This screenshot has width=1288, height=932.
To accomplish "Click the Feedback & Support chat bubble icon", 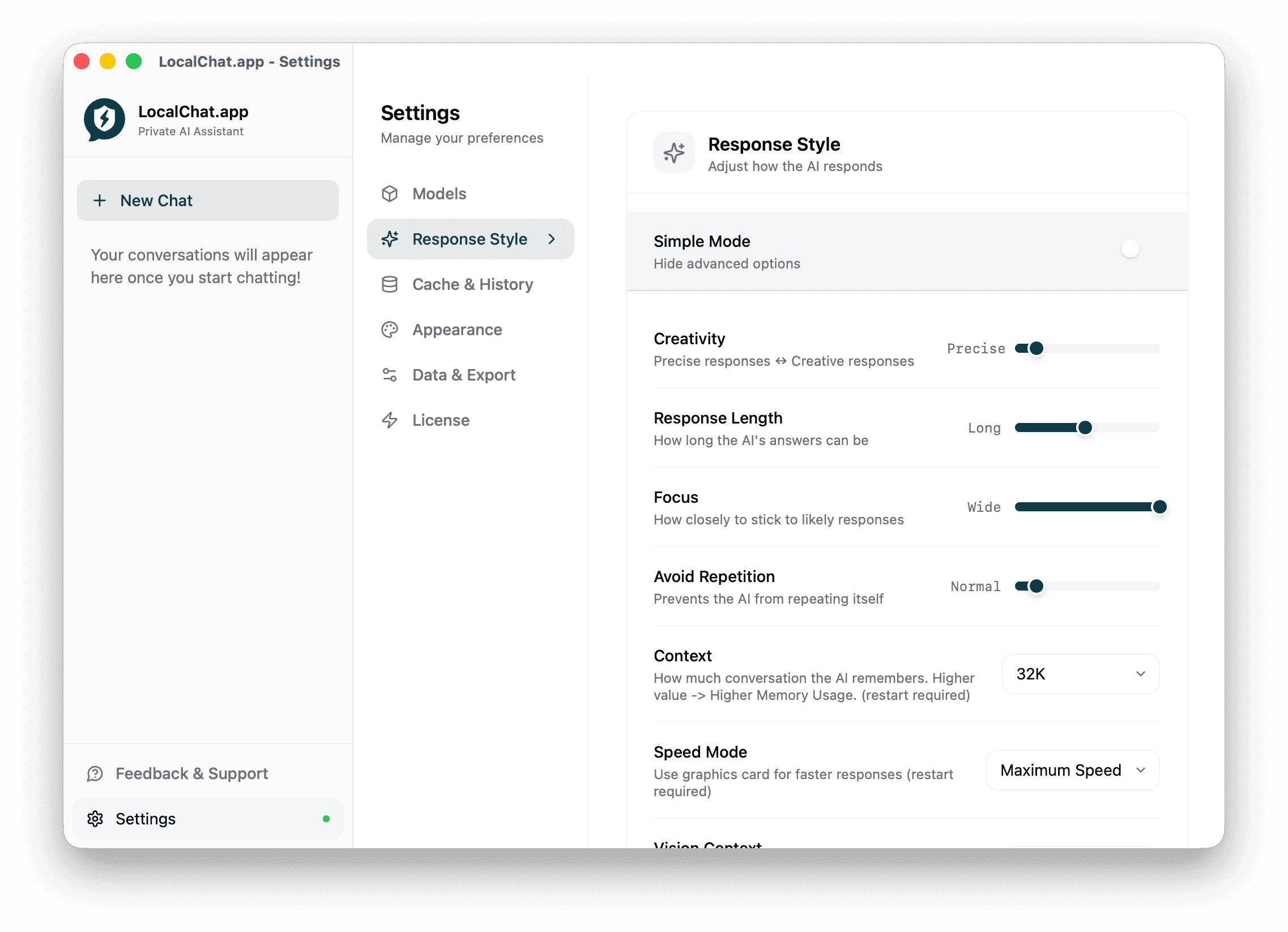I will 95,773.
